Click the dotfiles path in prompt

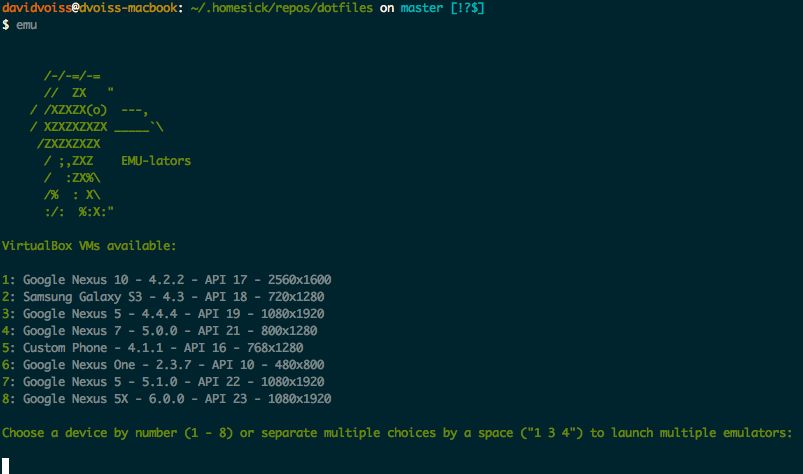[282, 8]
